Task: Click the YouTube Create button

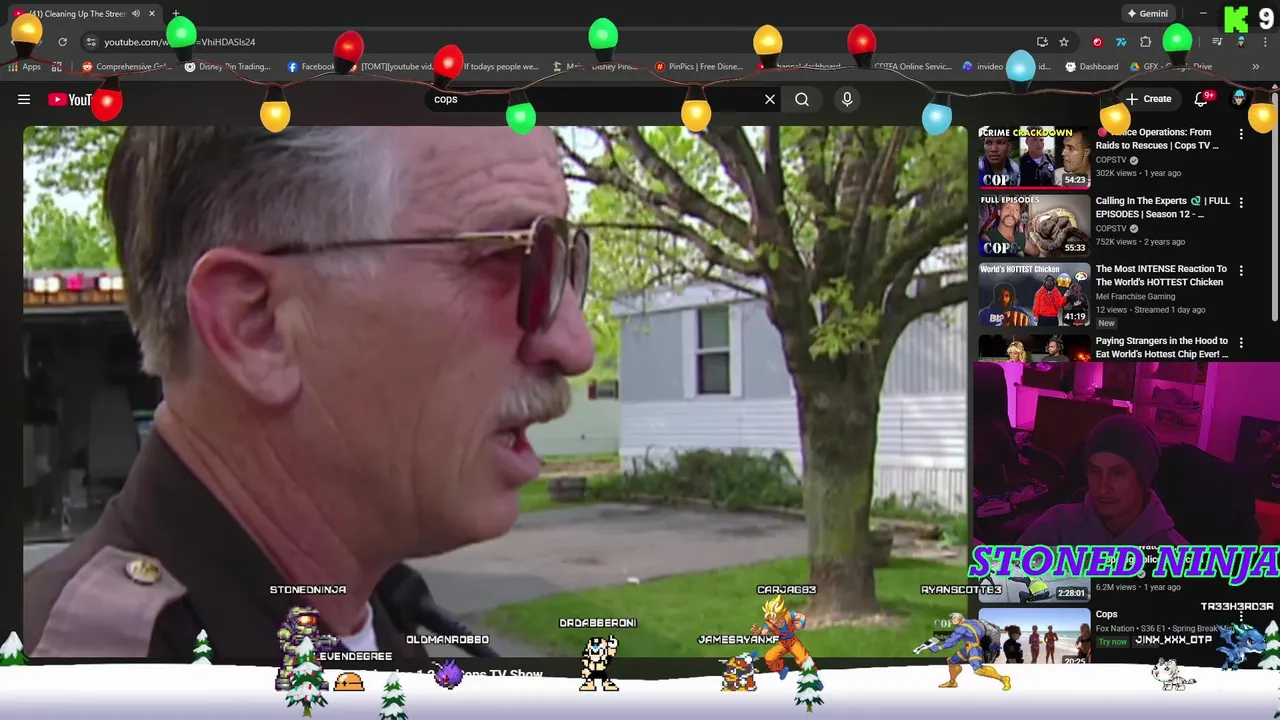Action: 1148,99
